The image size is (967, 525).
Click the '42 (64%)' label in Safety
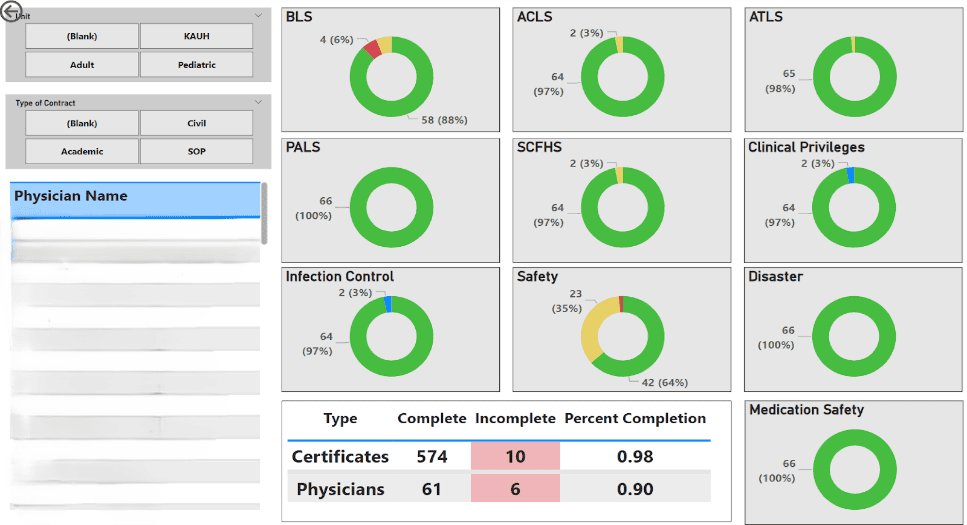pos(665,382)
